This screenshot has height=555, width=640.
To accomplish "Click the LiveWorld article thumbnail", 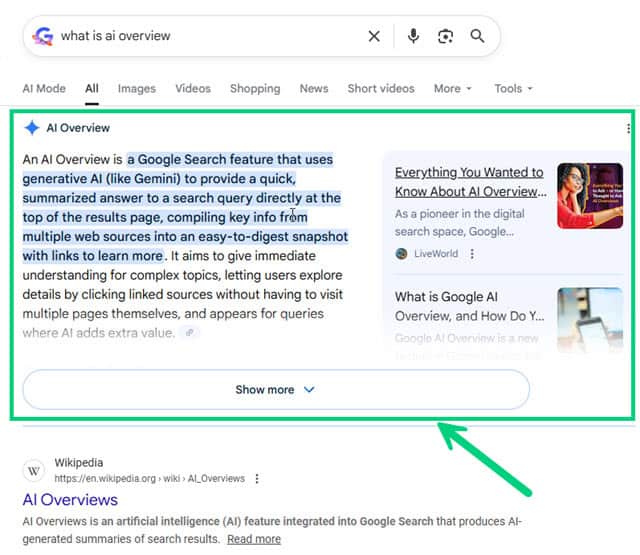I will click(590, 196).
